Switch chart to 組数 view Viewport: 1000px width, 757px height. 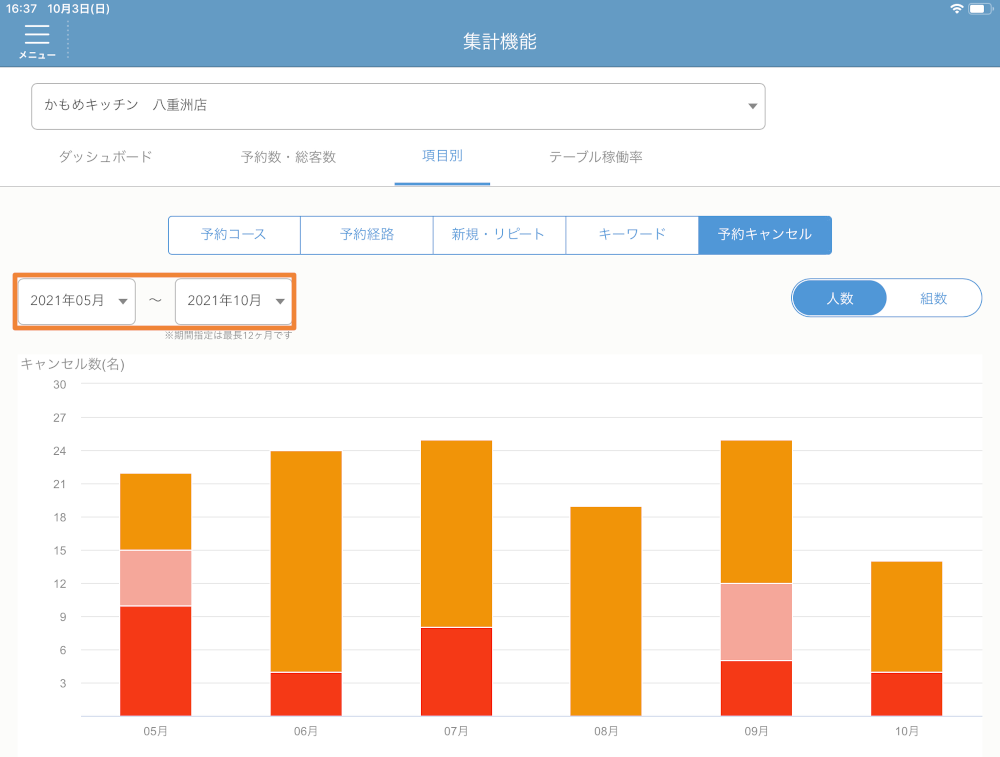(x=933, y=298)
